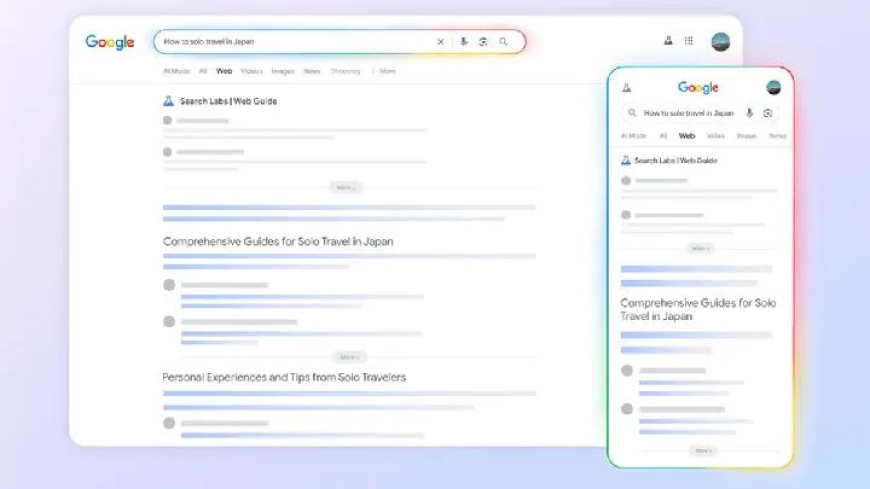Viewport: 870px width, 489px height.
Task: Switch to AI Mode tab on mobile
Action: pyautogui.click(x=634, y=135)
